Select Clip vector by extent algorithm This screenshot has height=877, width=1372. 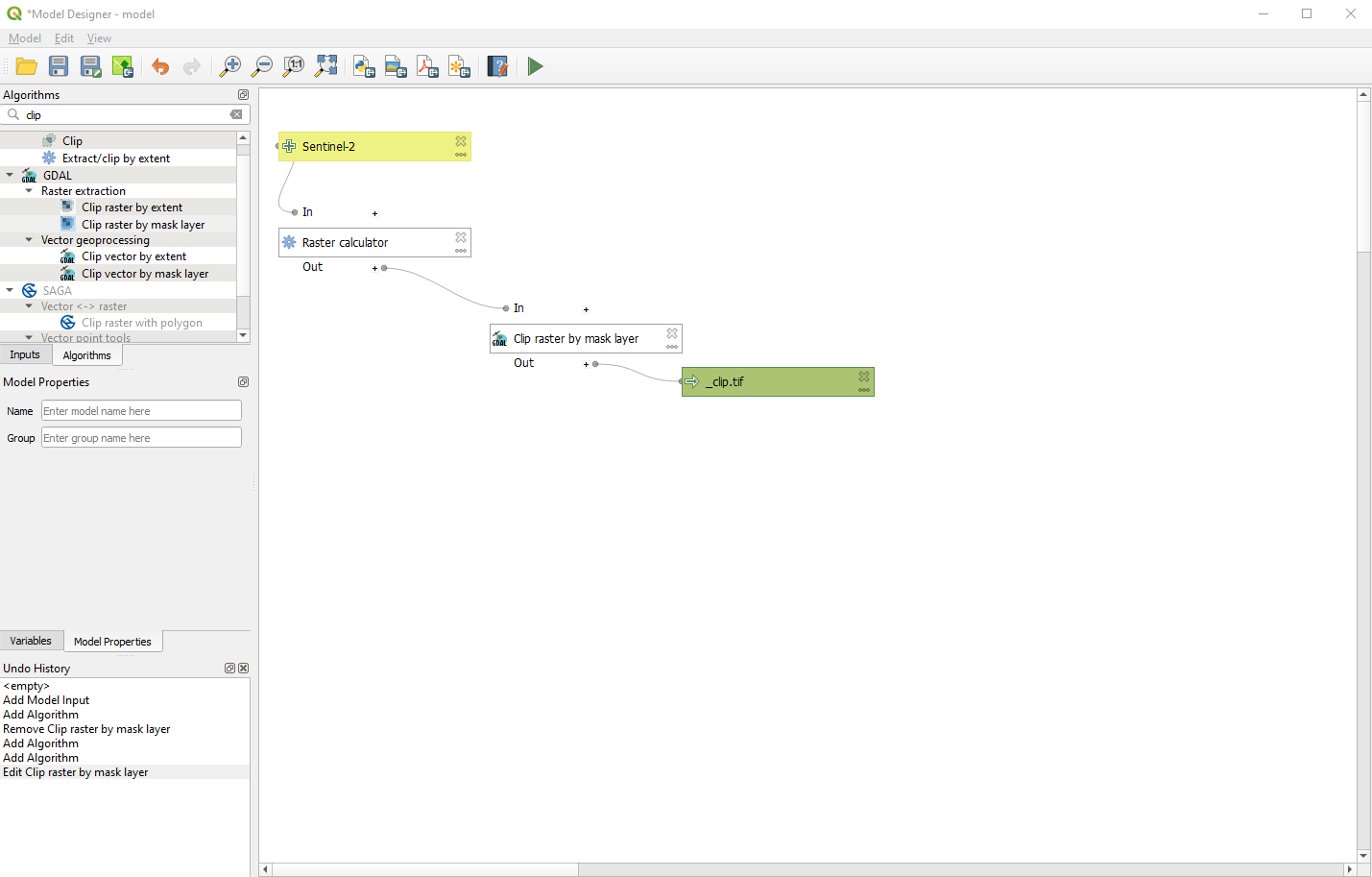coord(133,256)
